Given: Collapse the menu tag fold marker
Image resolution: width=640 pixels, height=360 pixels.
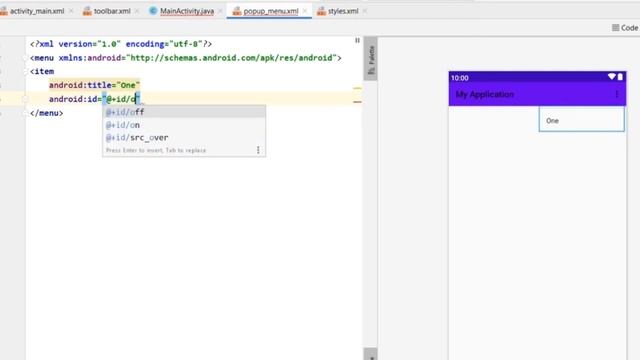Looking at the screenshot, I should (x=25, y=58).
